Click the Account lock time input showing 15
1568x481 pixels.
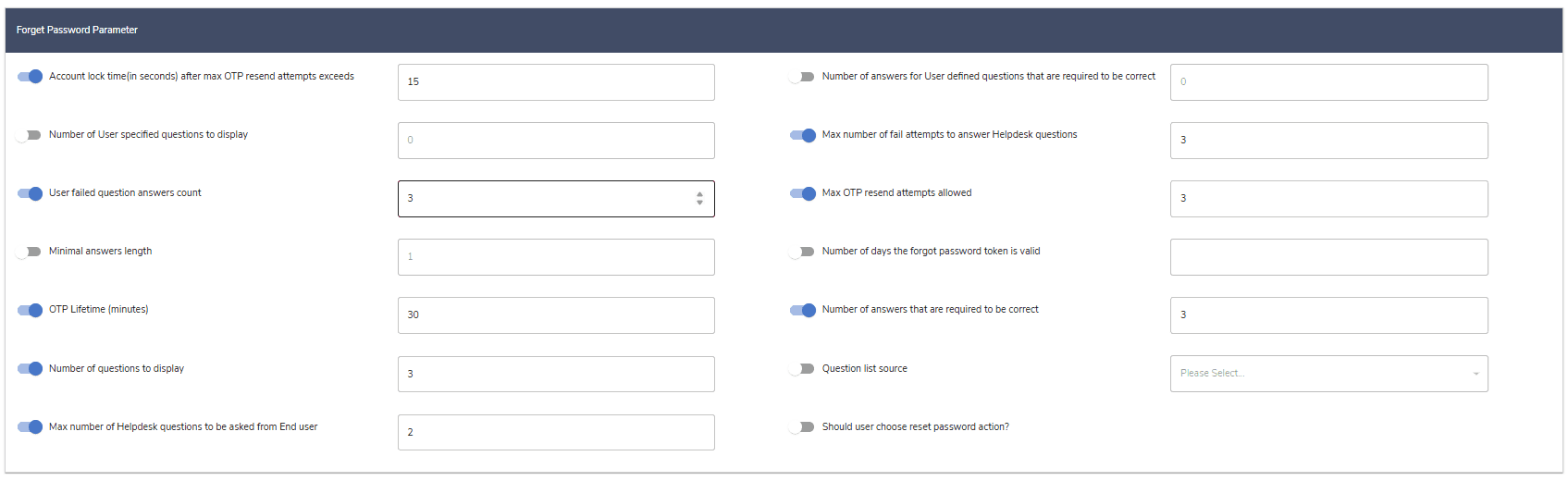click(x=556, y=82)
